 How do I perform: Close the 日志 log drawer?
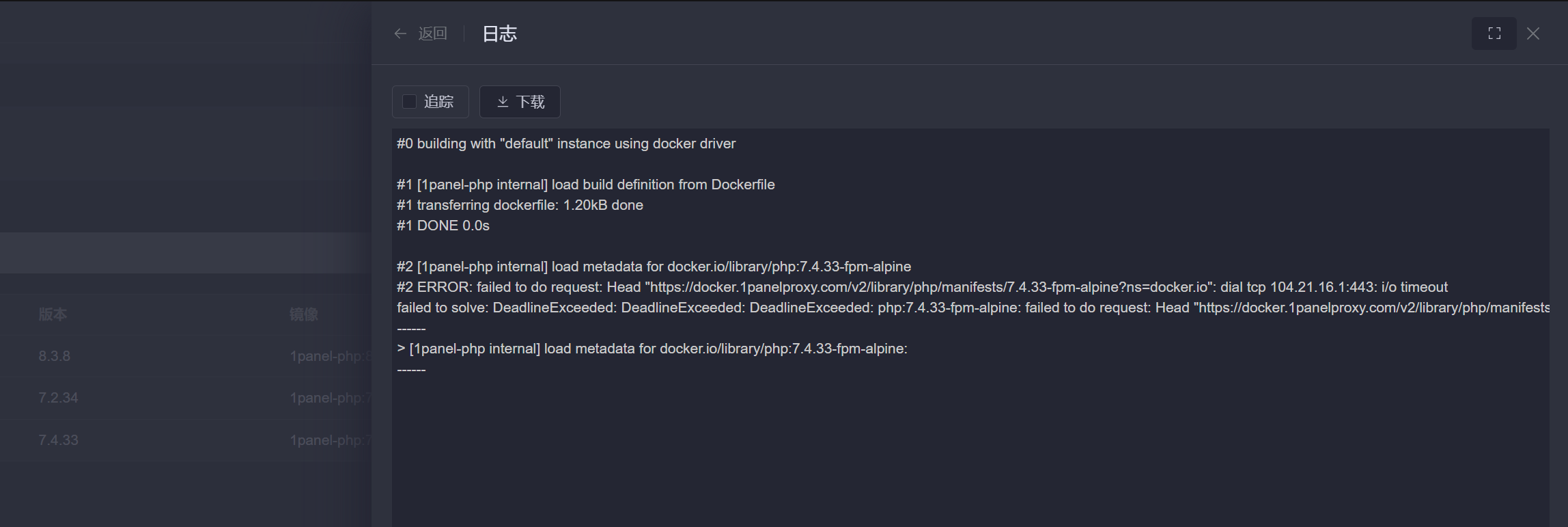click(1533, 33)
